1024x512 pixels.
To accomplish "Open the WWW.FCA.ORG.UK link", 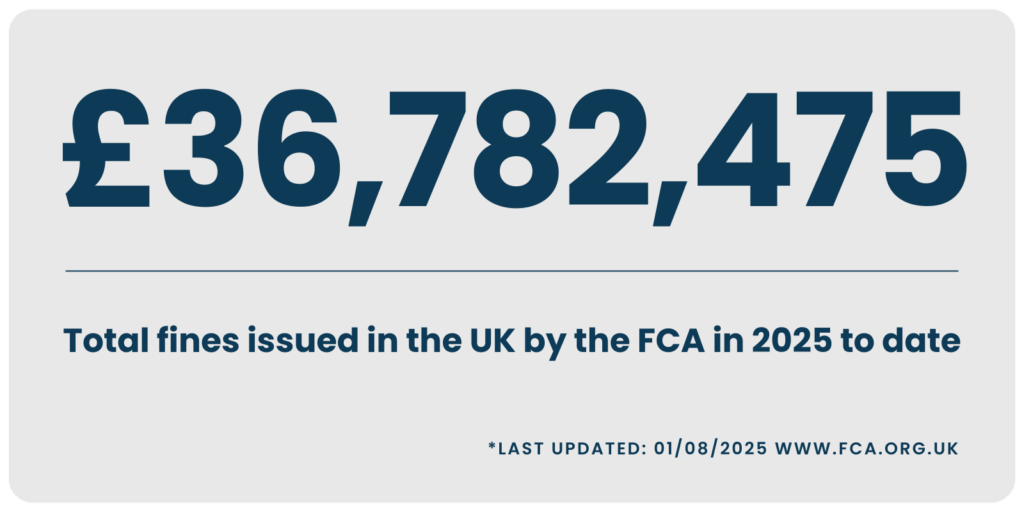I will point(865,448).
